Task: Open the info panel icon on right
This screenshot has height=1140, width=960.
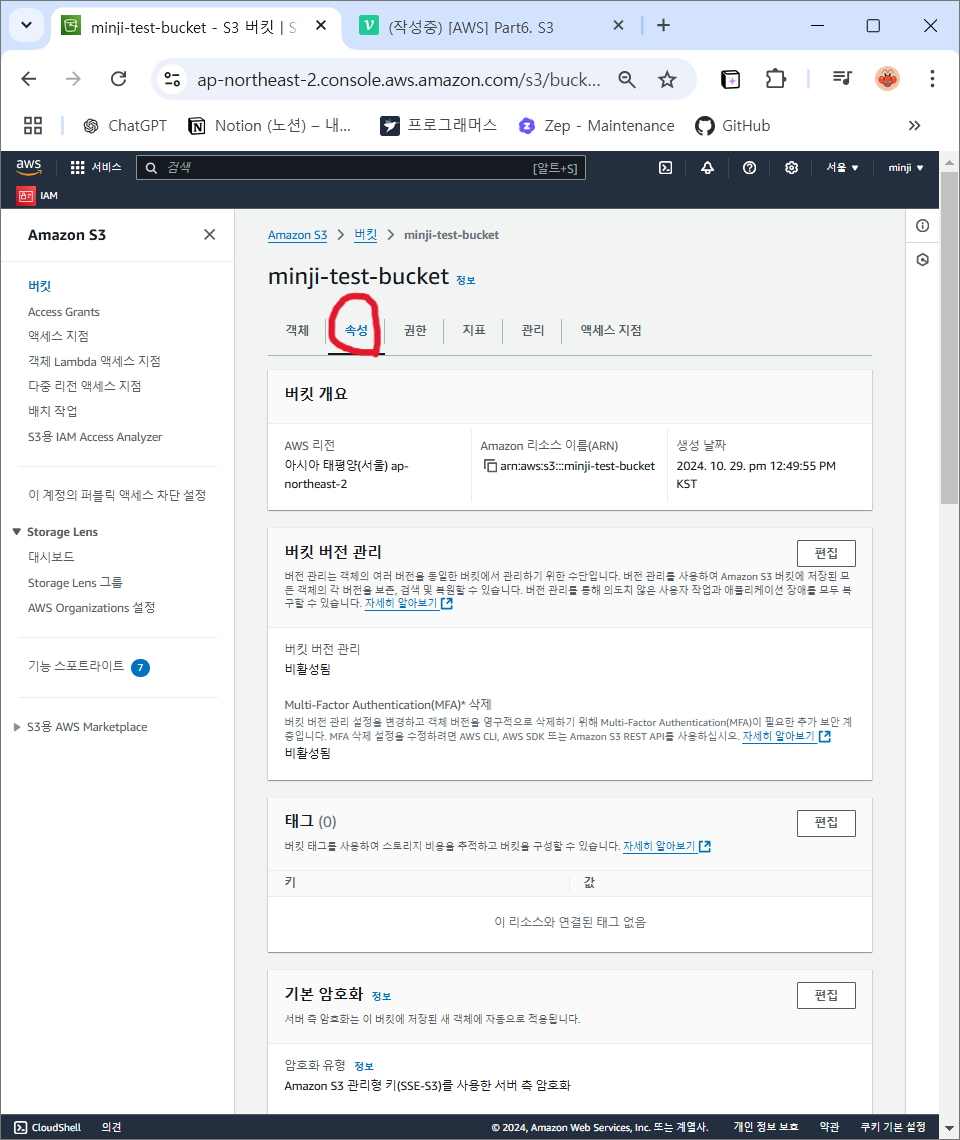Action: point(922,225)
